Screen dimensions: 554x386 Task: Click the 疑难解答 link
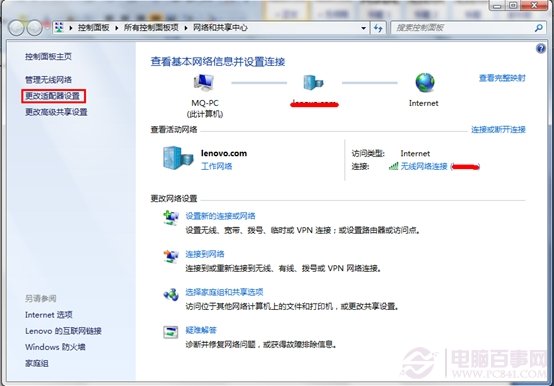(x=201, y=330)
